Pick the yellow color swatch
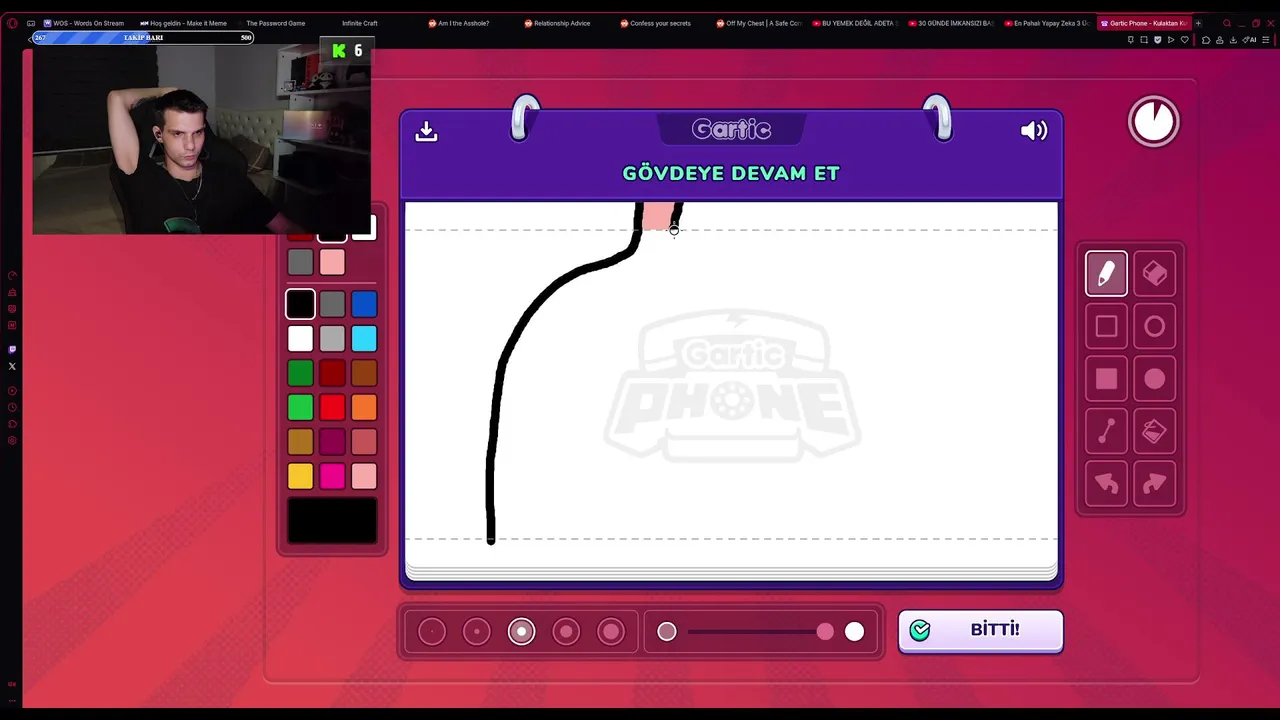The height and width of the screenshot is (720, 1280). click(300, 476)
